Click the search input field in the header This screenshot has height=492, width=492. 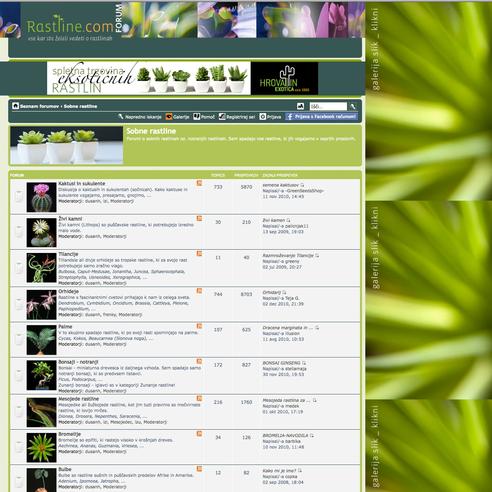coord(328,106)
